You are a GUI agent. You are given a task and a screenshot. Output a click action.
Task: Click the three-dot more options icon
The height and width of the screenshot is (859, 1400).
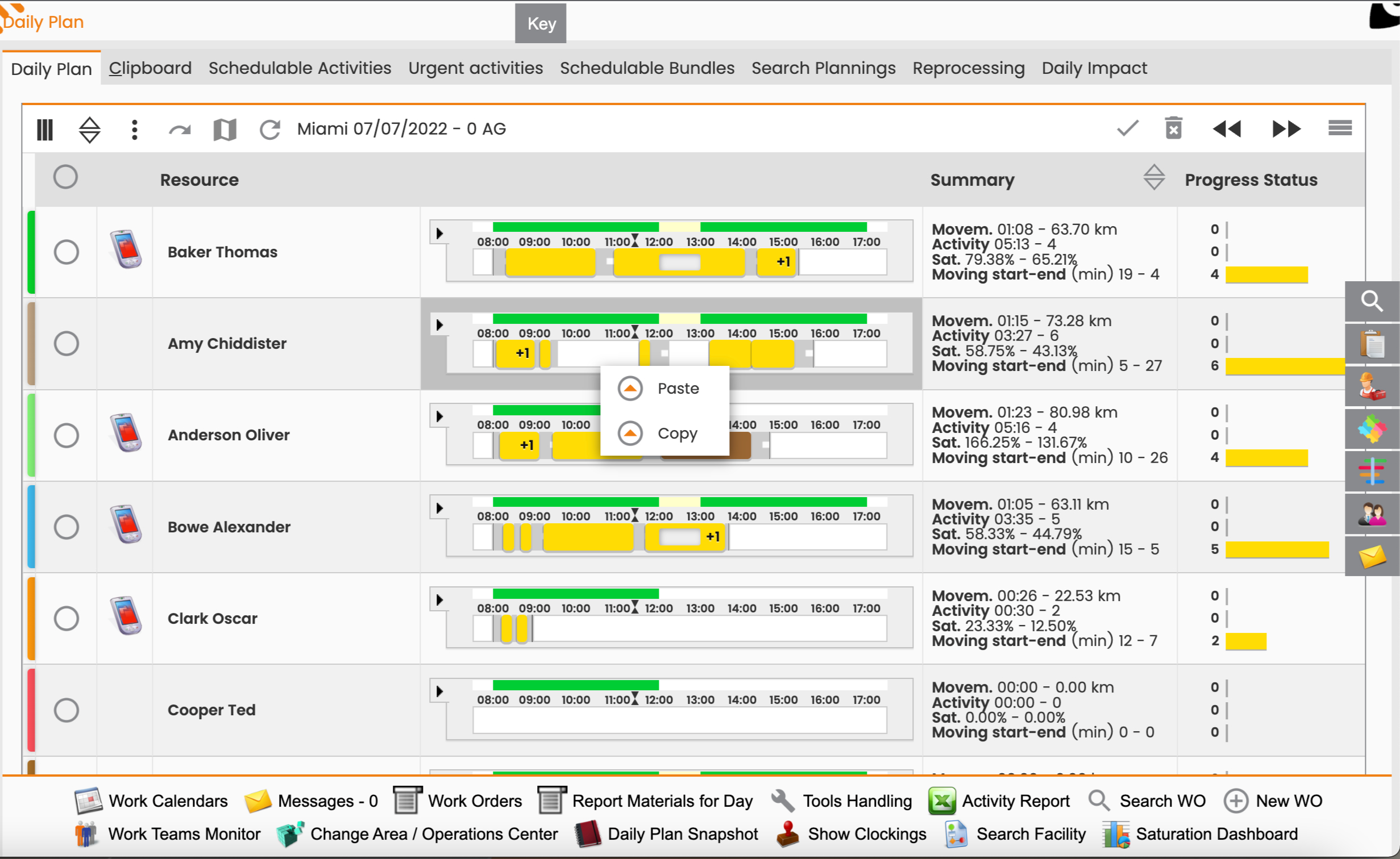coord(135,130)
